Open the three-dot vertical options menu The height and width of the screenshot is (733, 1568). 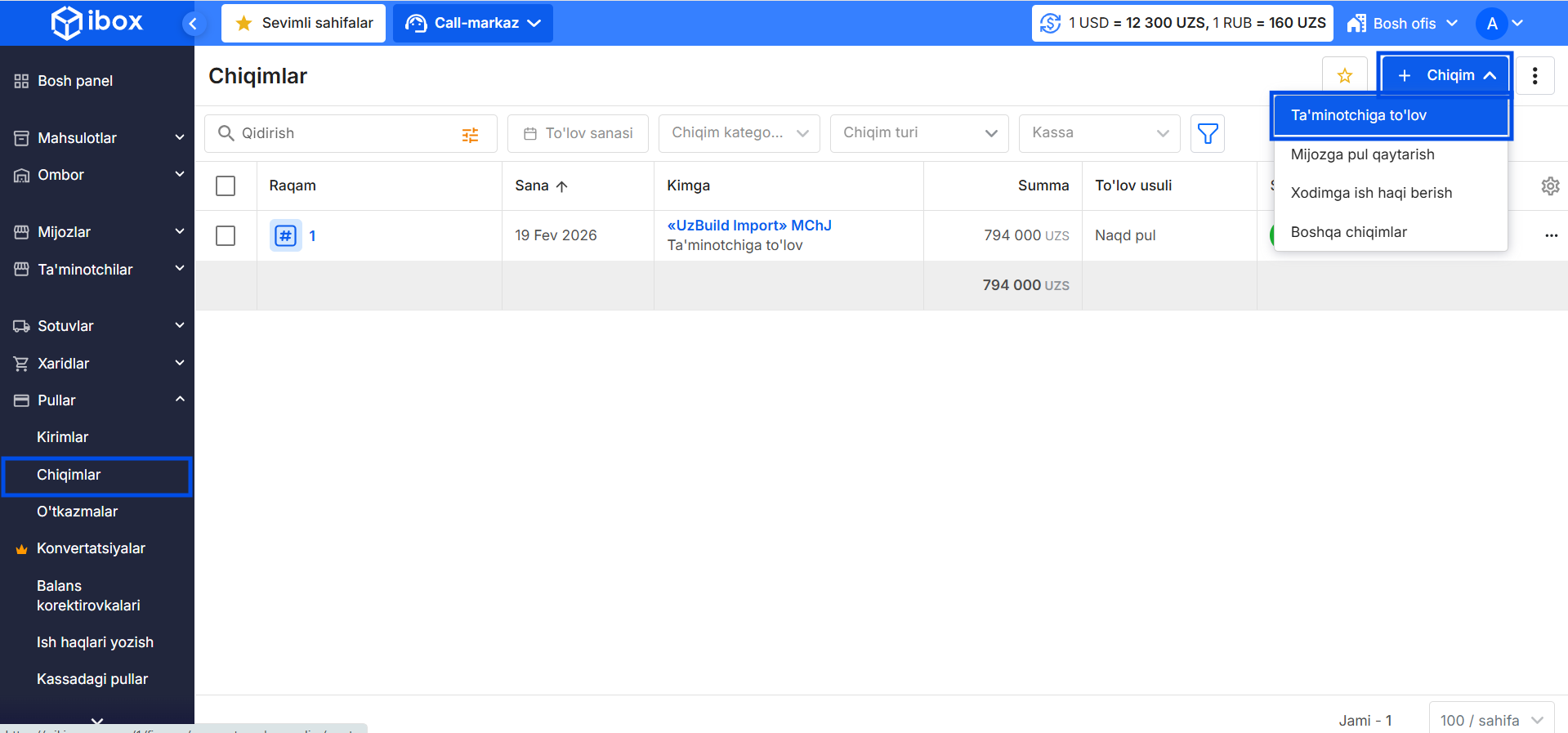[1534, 76]
